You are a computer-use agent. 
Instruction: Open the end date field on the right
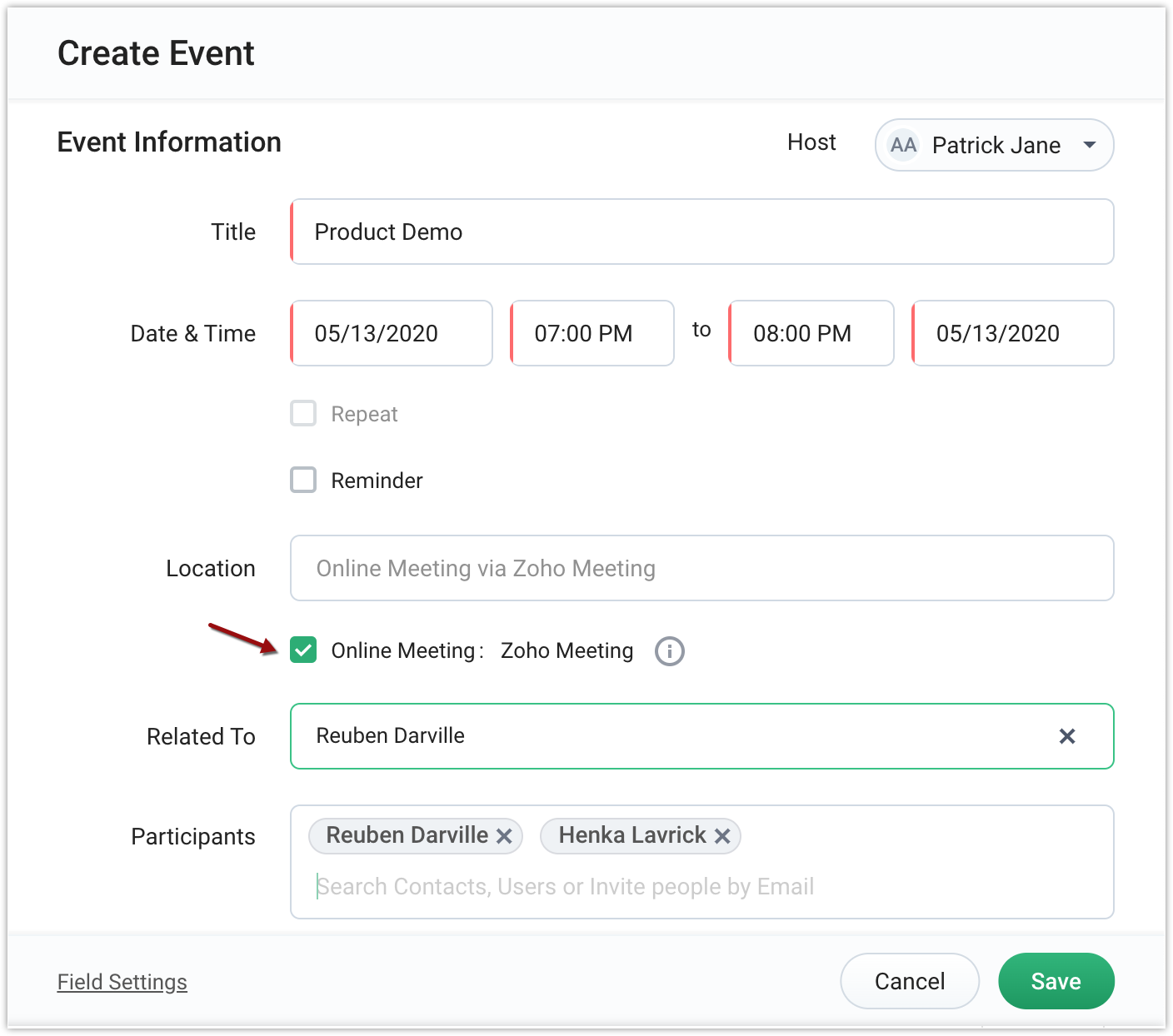coord(1012,333)
